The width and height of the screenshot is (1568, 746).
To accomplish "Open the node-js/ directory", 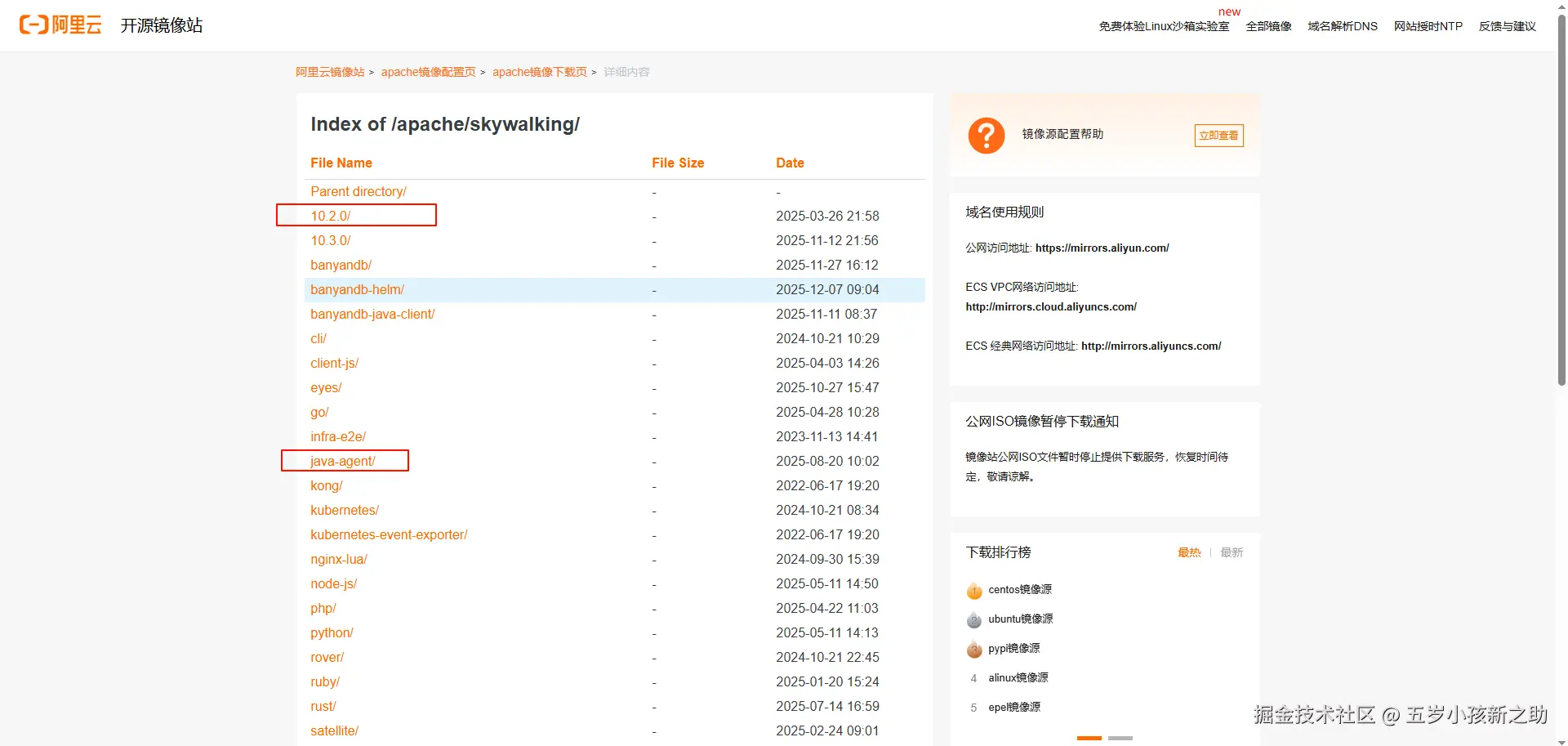I will tap(333, 583).
